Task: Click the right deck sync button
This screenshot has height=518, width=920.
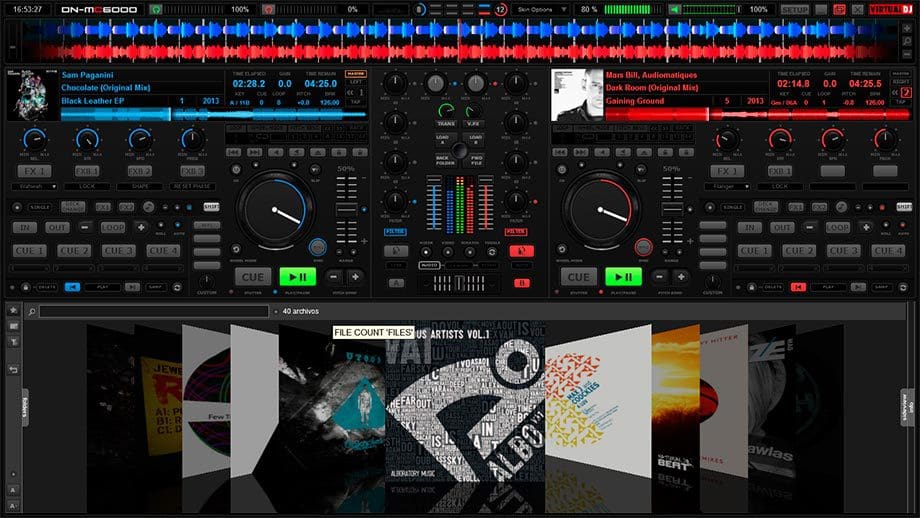Action: pos(643,246)
